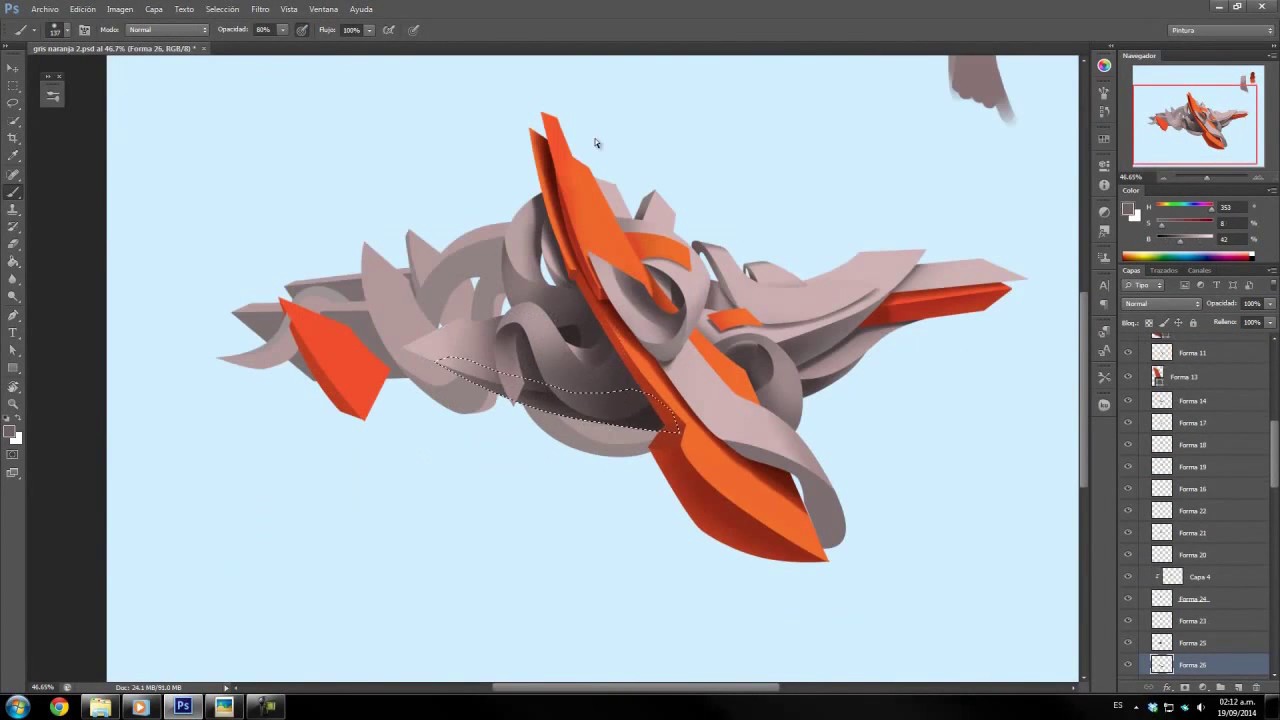Screen dimensions: 1280x720
Task: Select the Paint Bucket tool
Action: click(13, 262)
